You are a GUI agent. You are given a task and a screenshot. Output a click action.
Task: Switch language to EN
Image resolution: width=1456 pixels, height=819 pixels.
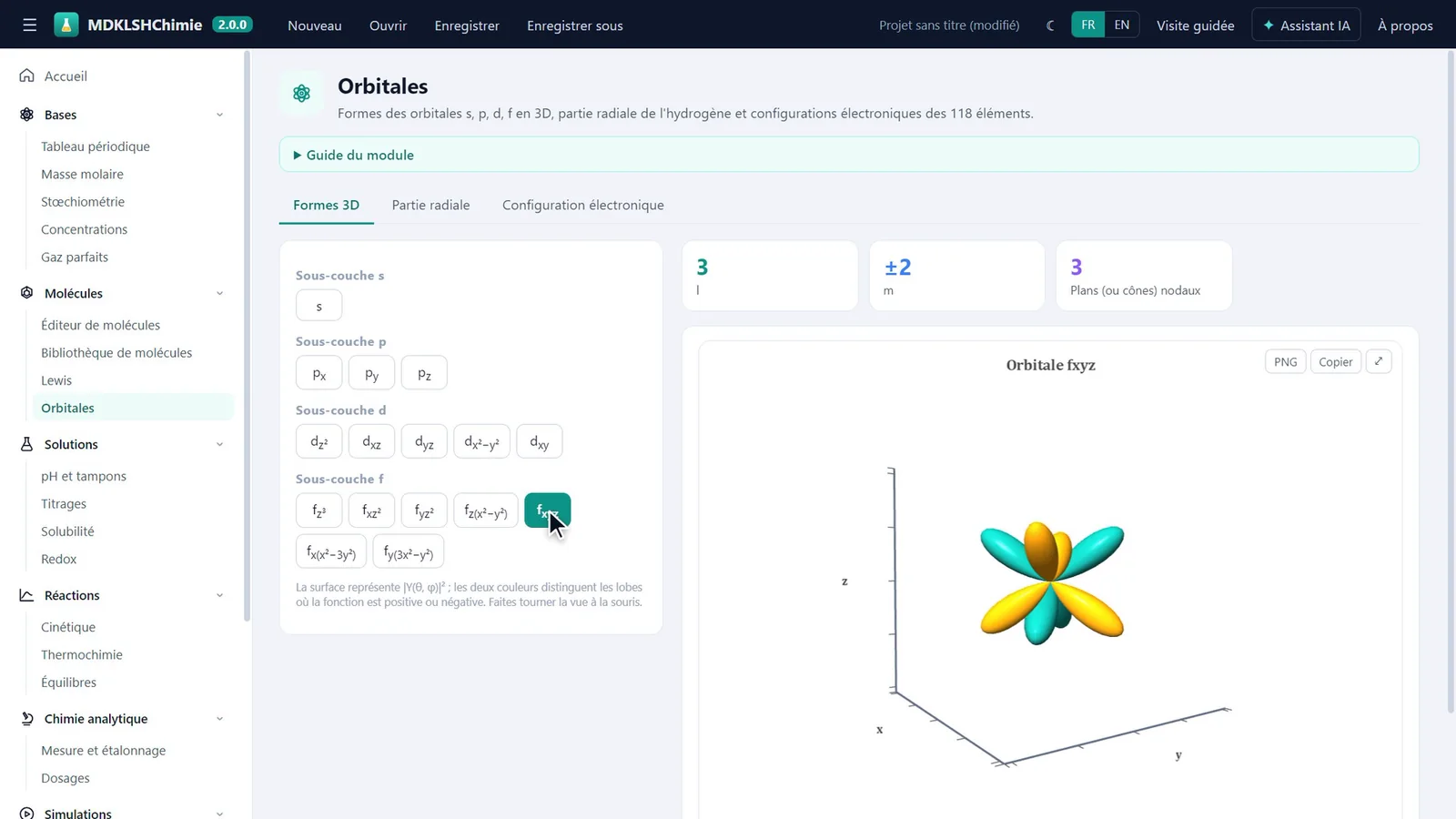pos(1122,25)
